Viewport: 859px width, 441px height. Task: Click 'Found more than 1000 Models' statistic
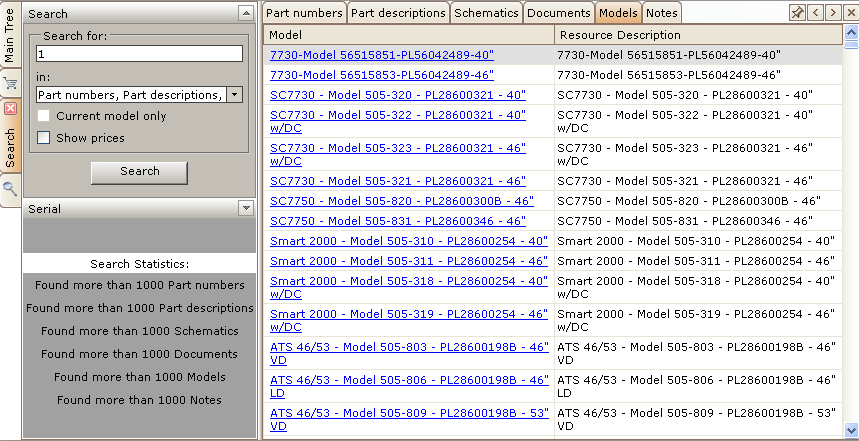140,377
